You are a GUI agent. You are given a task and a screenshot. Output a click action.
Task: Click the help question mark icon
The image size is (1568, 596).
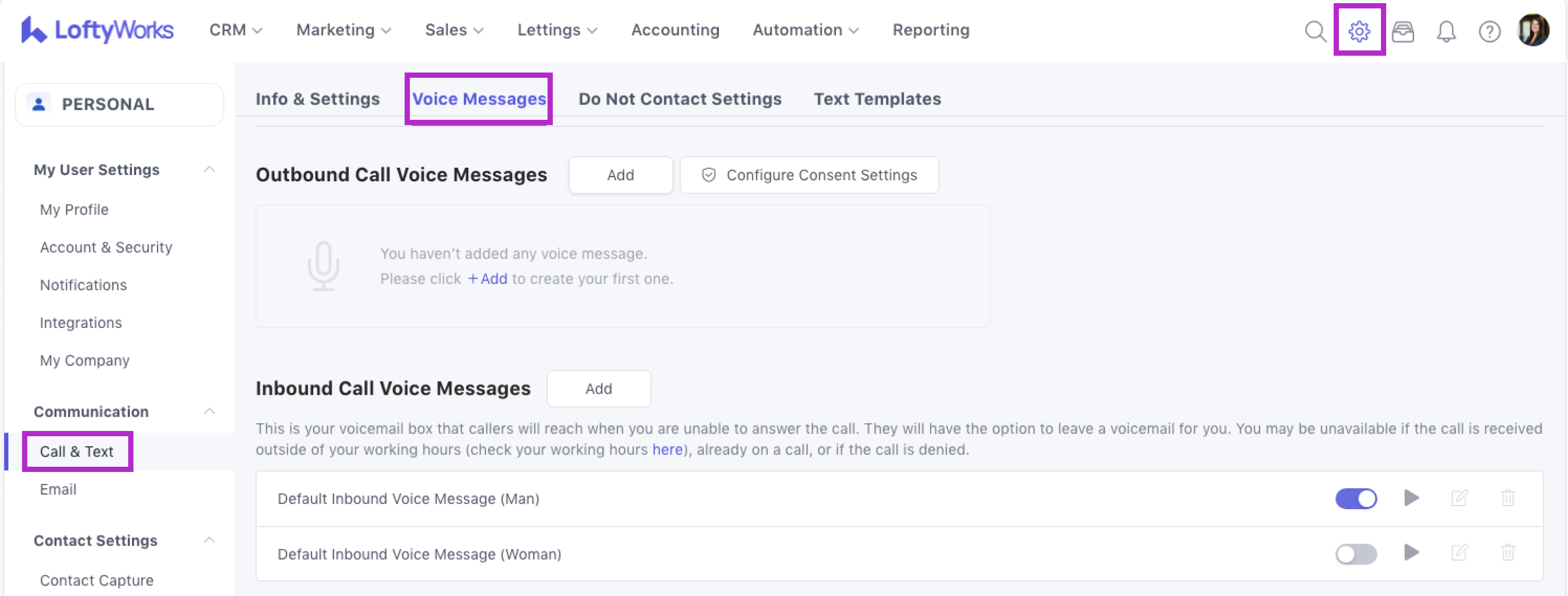pos(1489,30)
